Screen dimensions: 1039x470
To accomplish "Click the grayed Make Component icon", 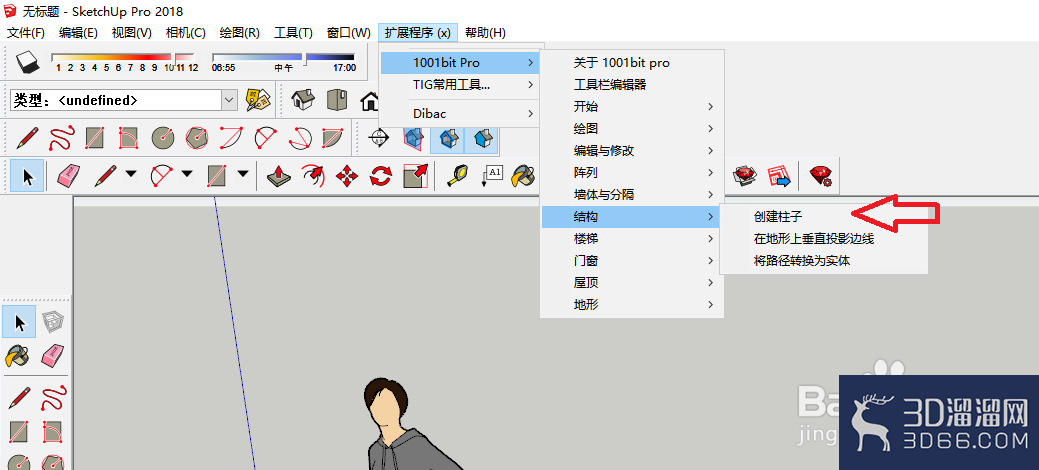I will click(52, 323).
